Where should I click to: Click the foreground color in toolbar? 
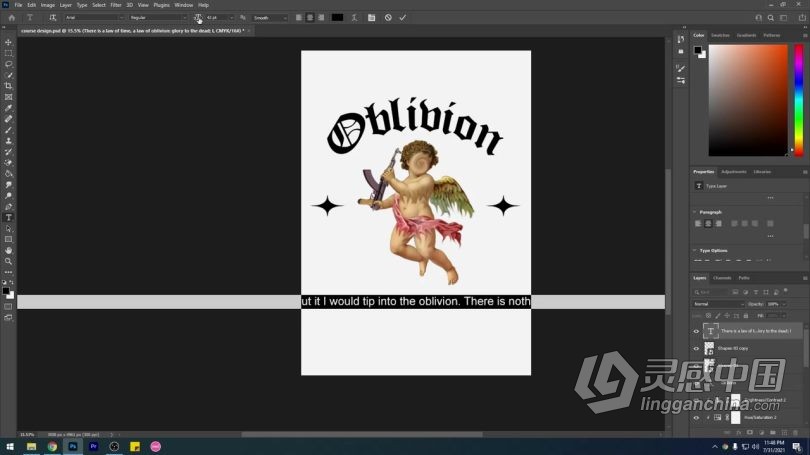click(6, 292)
